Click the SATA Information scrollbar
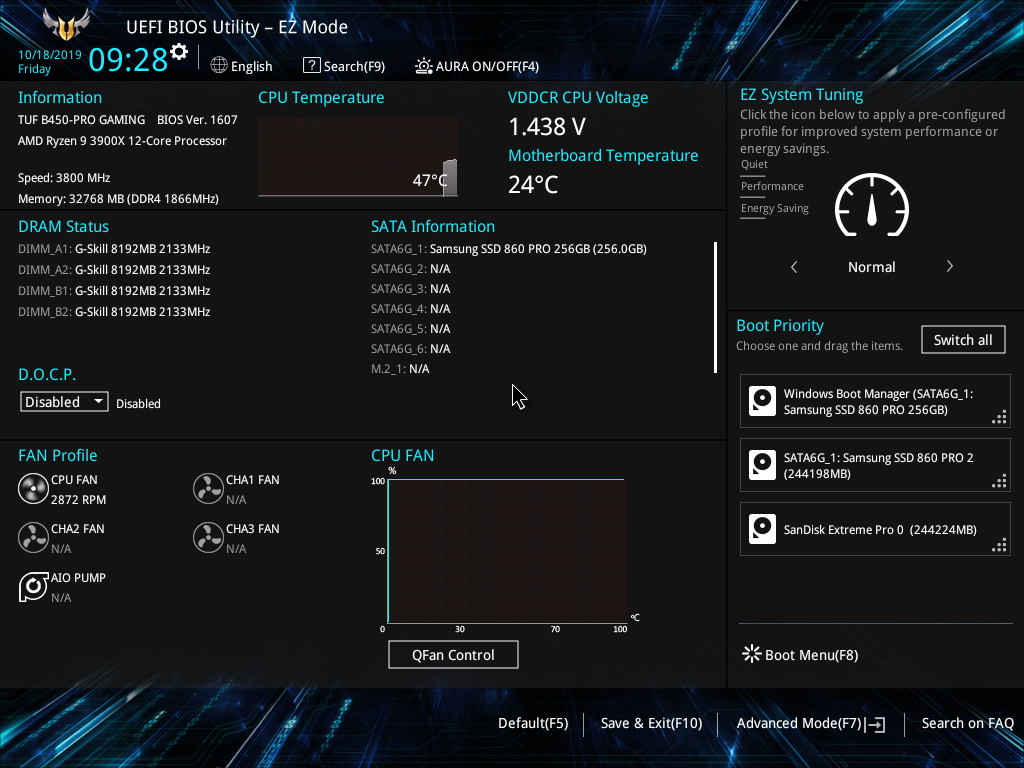Screen dimensions: 1024x768 [x=716, y=307]
